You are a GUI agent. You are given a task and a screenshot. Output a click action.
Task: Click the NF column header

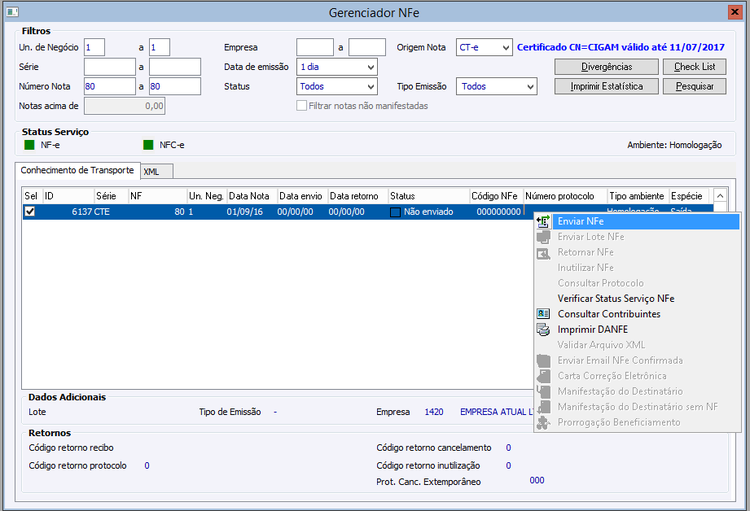[x=157, y=196]
